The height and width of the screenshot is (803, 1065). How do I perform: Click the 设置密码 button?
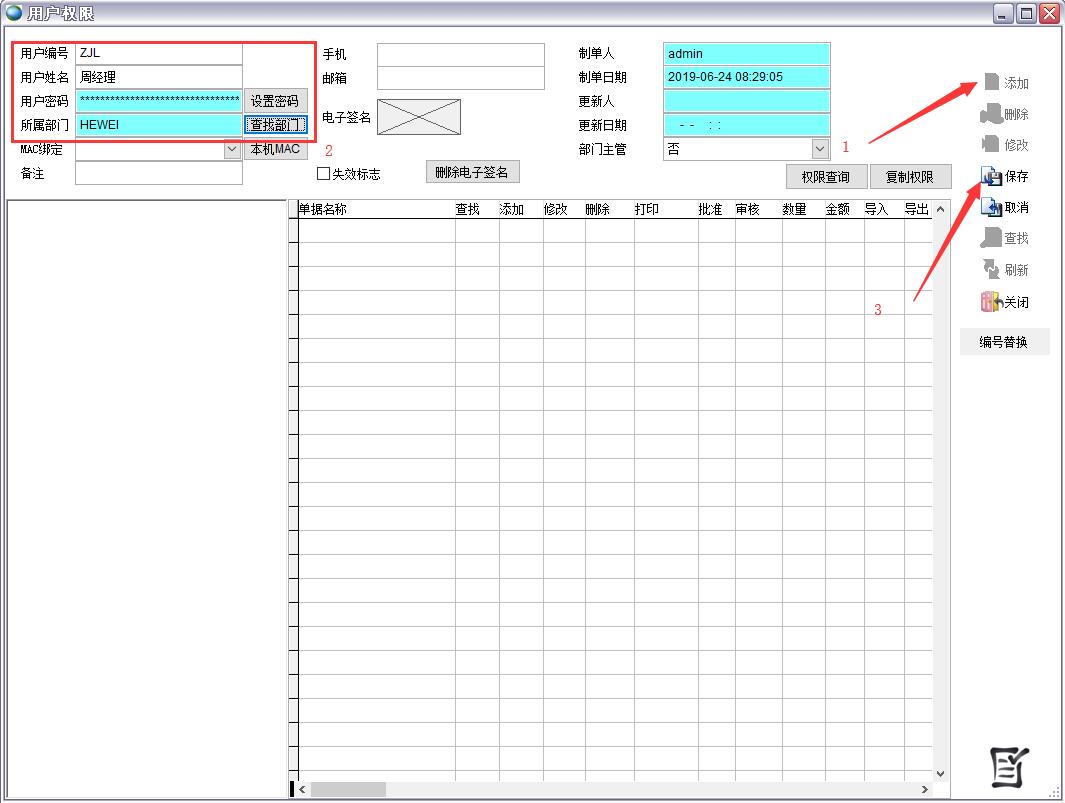tap(275, 101)
